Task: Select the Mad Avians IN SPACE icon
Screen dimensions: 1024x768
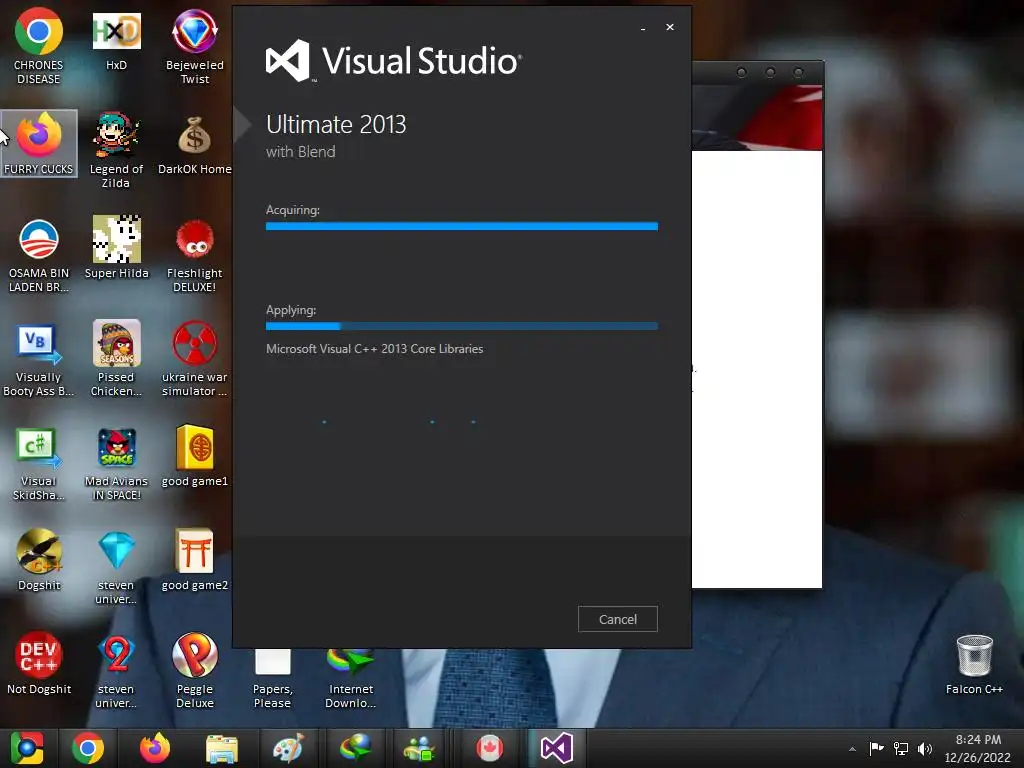Action: click(x=116, y=464)
